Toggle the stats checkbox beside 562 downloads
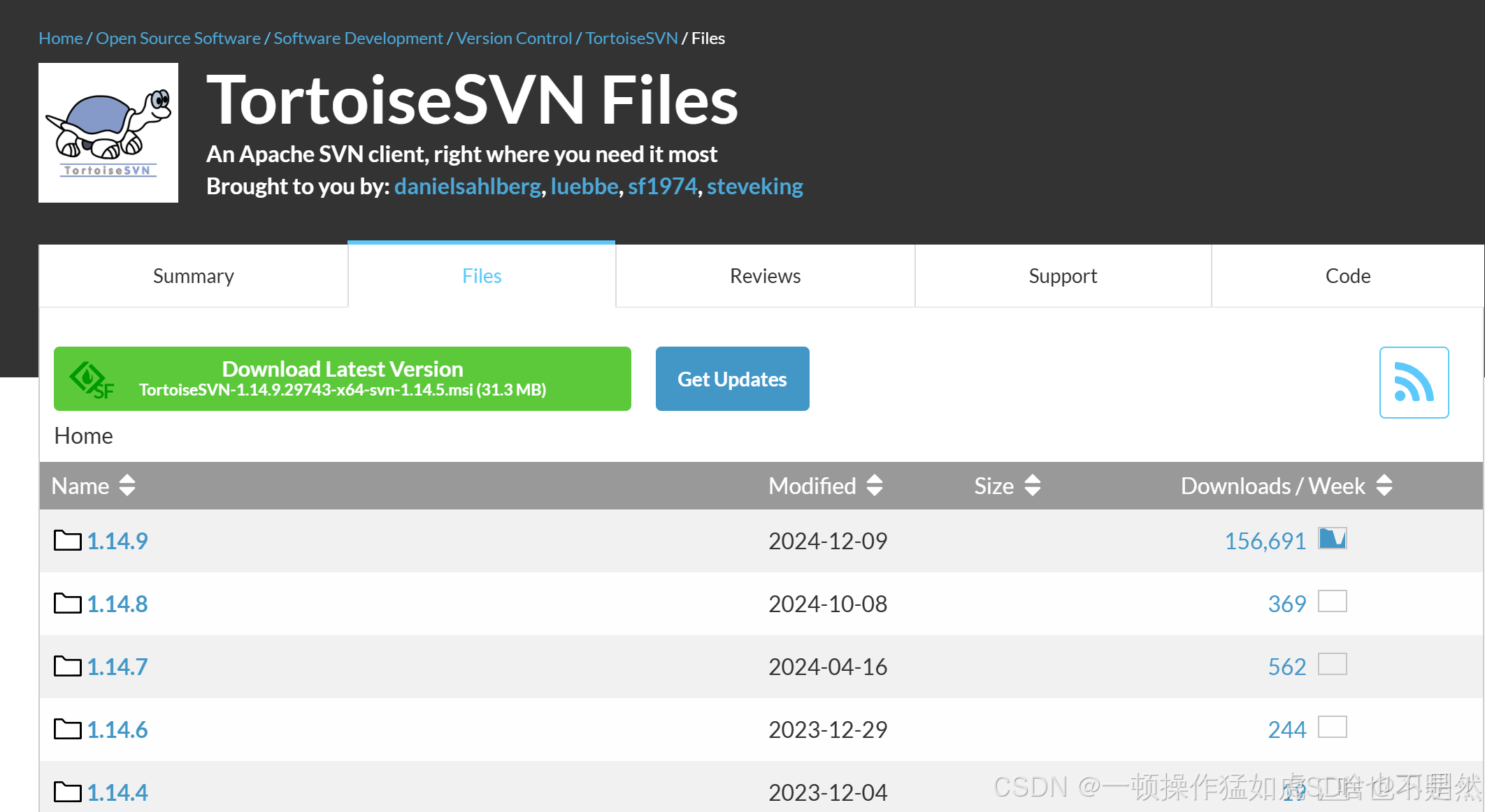 click(1334, 664)
